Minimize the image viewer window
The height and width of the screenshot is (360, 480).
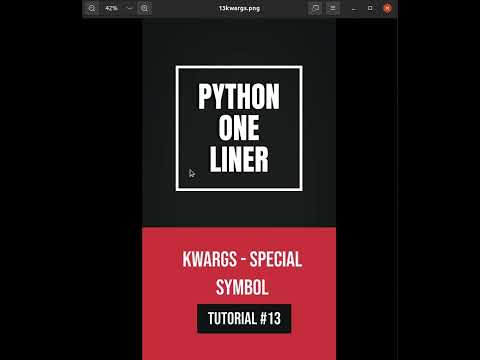tap(354, 8)
